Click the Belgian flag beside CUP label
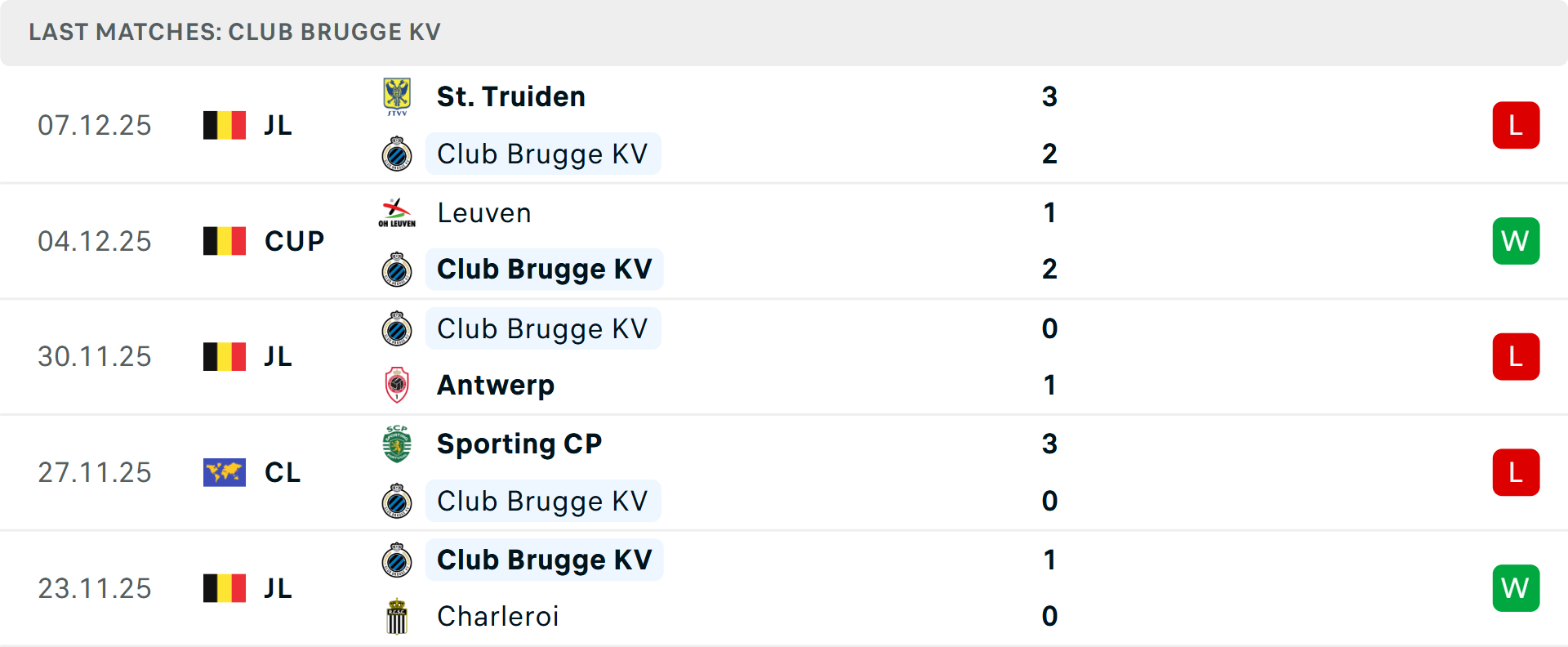 pos(224,240)
